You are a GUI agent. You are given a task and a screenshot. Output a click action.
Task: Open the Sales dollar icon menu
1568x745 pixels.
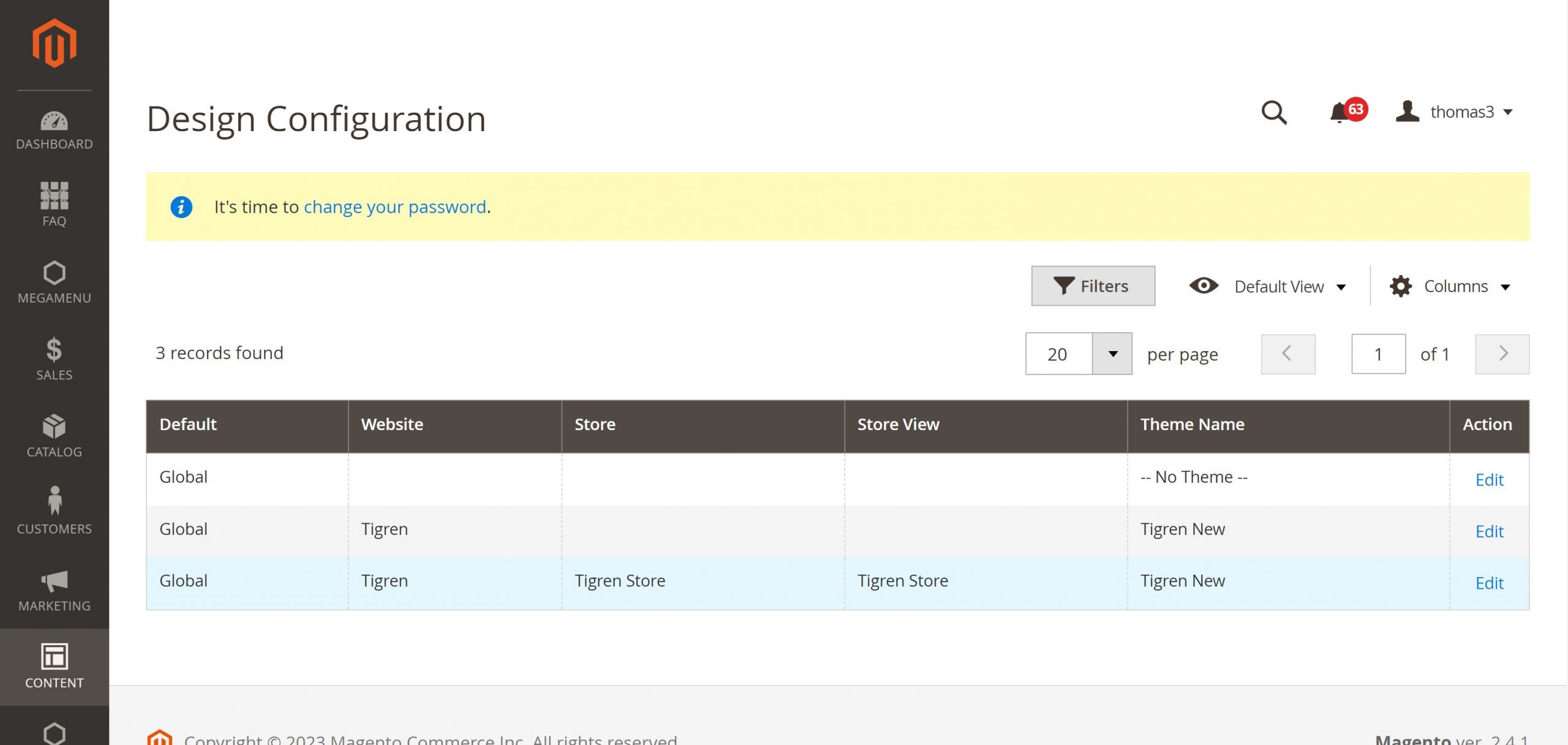54,359
